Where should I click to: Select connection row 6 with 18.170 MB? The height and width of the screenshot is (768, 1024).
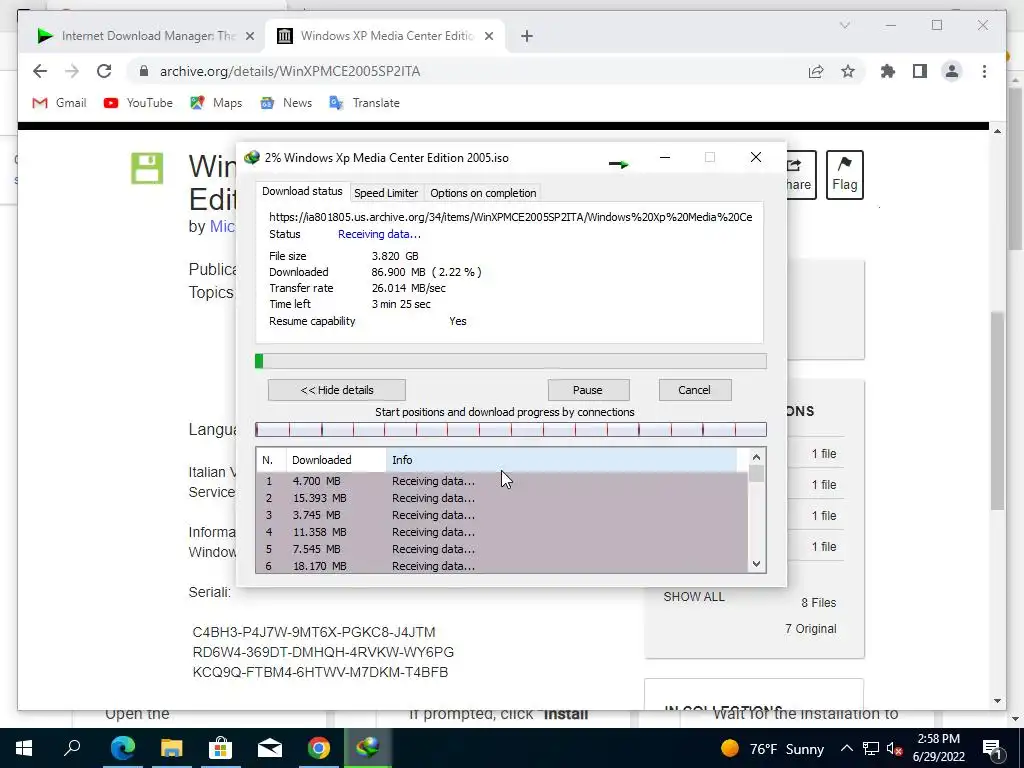click(502, 566)
